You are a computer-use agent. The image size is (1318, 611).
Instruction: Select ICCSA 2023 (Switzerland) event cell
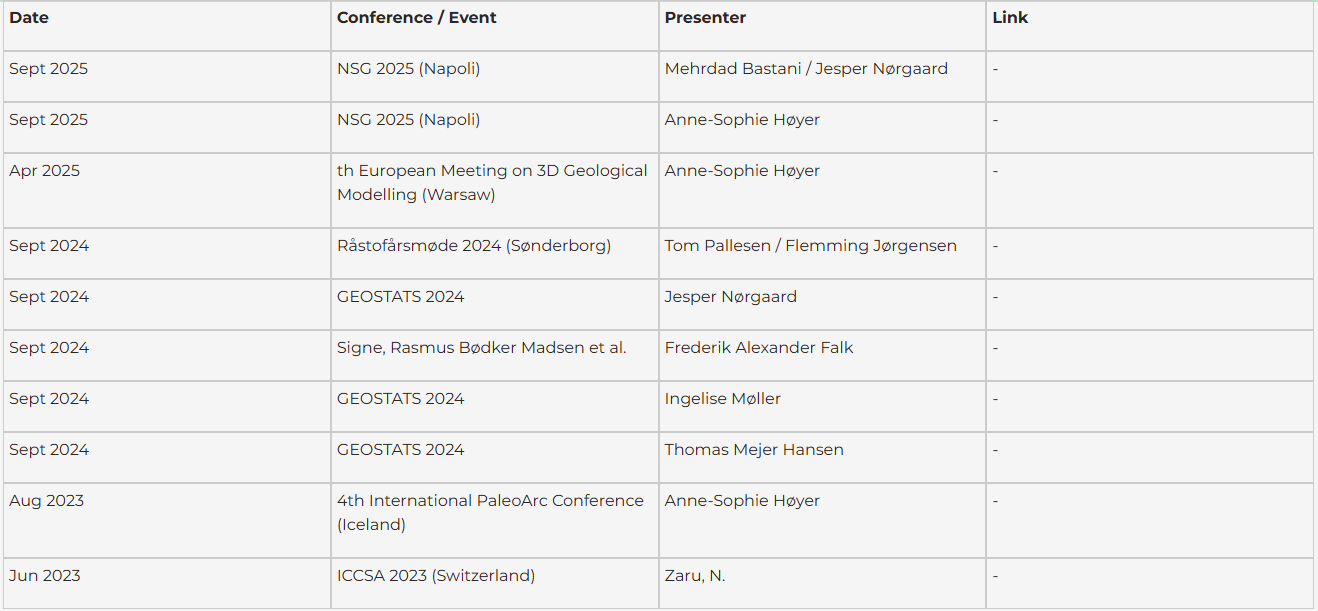436,576
